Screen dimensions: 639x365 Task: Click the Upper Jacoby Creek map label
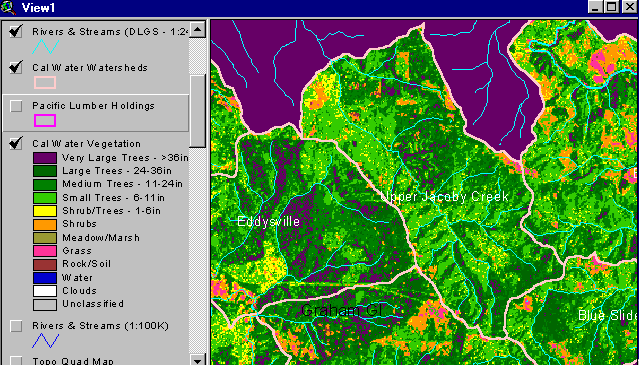(x=444, y=197)
